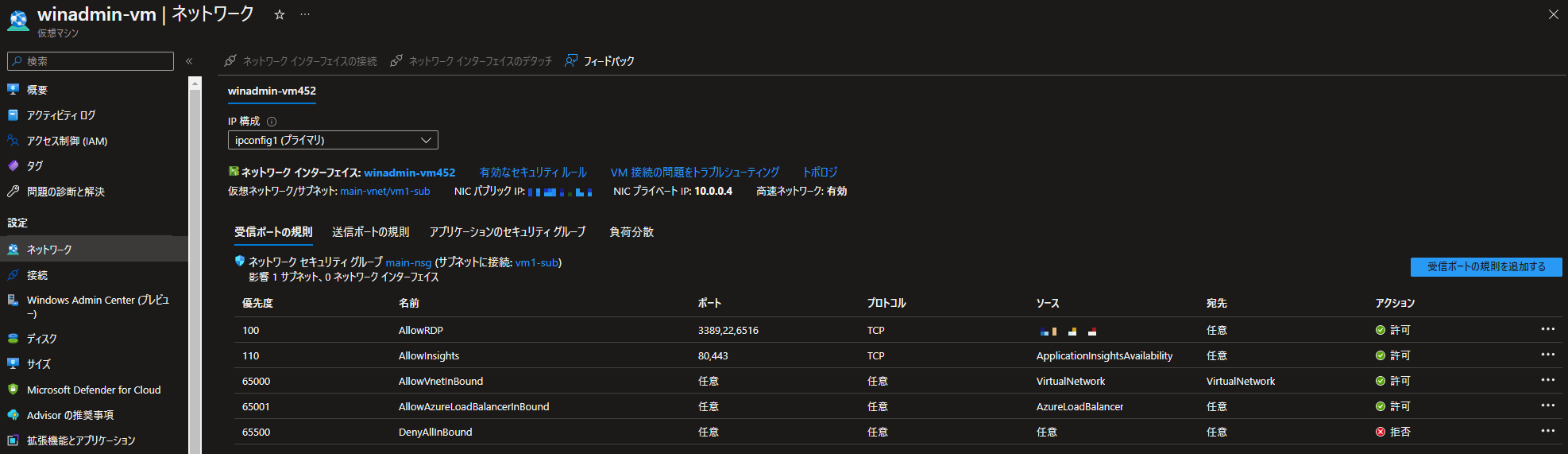Click the ソース column header

(x=1048, y=304)
